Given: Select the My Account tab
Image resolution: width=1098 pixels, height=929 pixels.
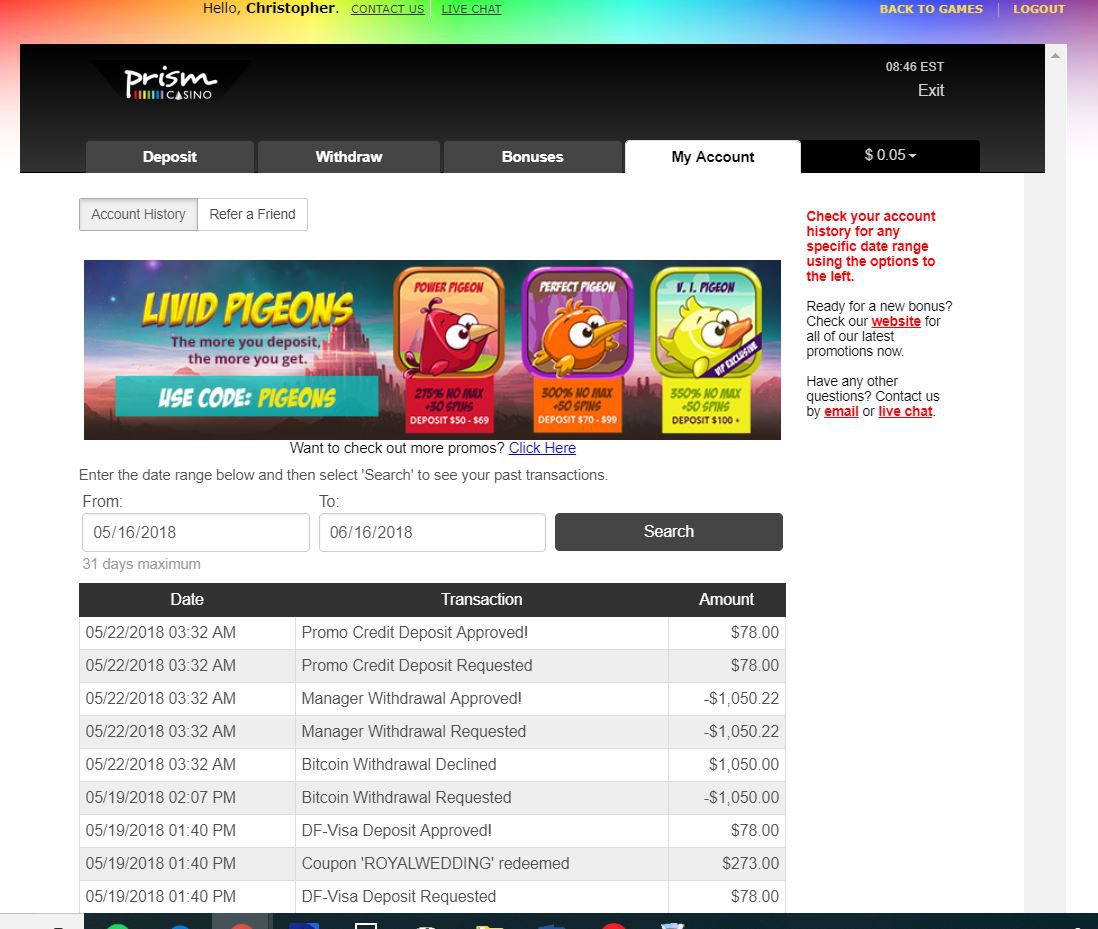Looking at the screenshot, I should click(713, 157).
